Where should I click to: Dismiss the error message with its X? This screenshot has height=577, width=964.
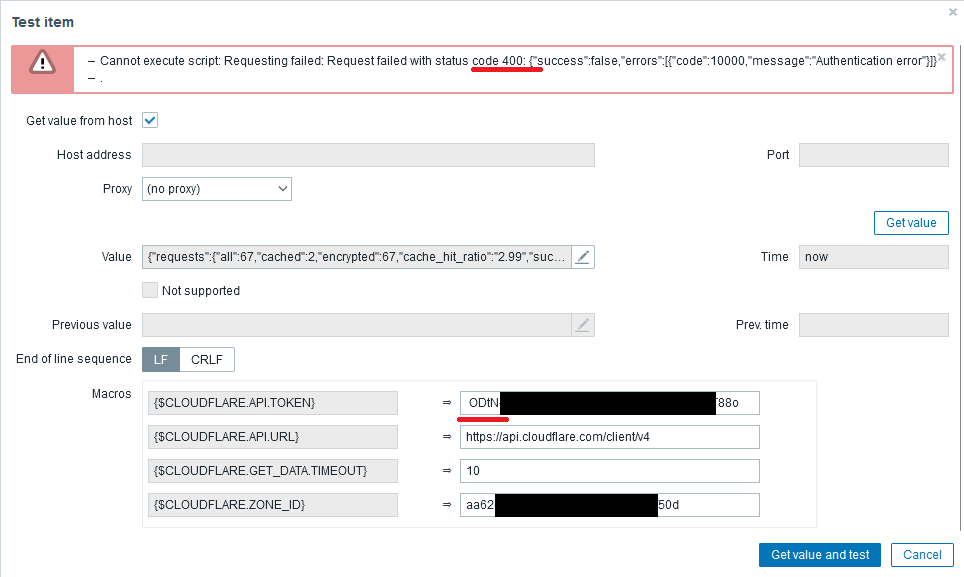[x=941, y=58]
